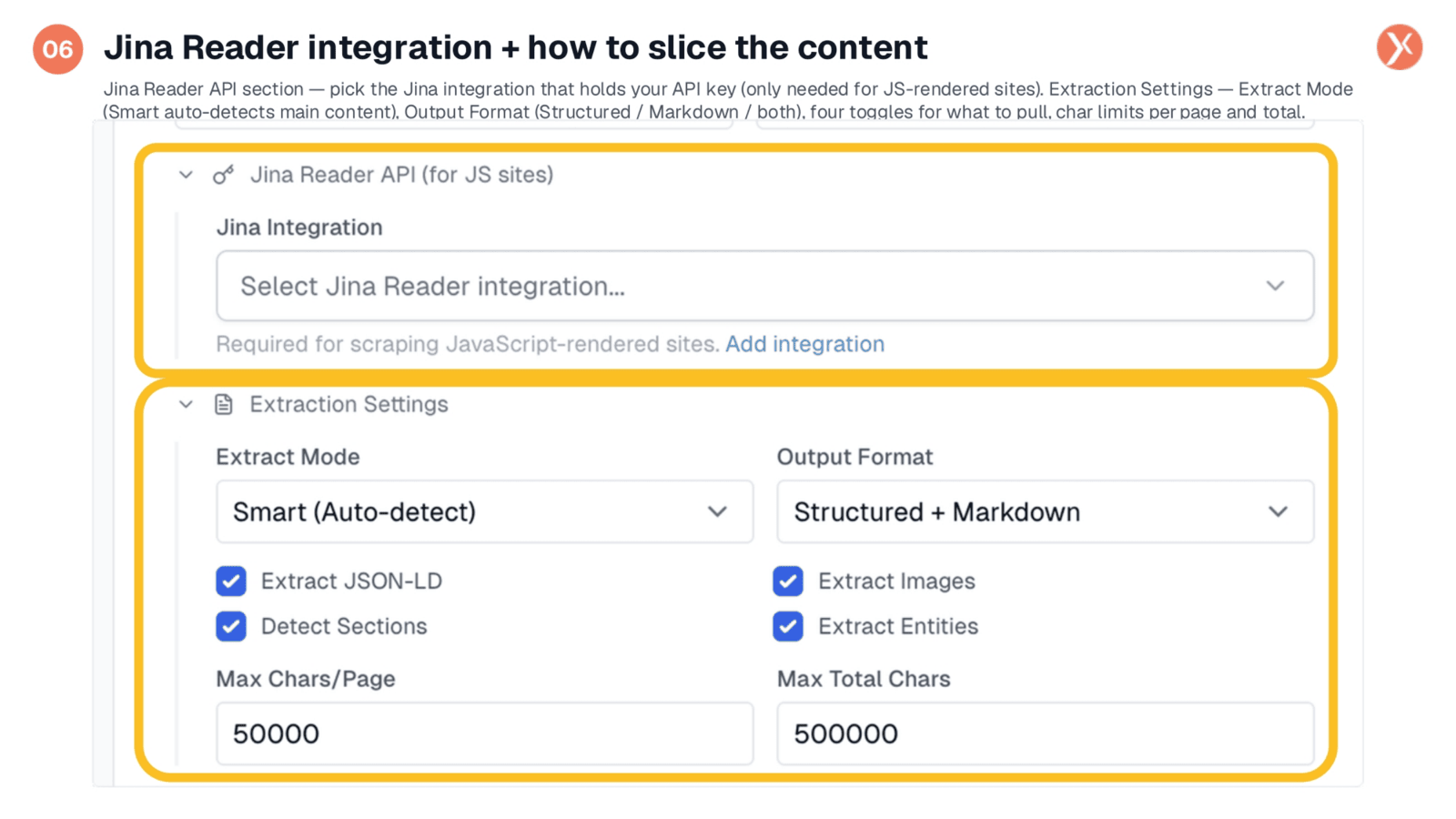
Task: Click the Jina Reader API (for JS sites) heading
Action: 401,175
